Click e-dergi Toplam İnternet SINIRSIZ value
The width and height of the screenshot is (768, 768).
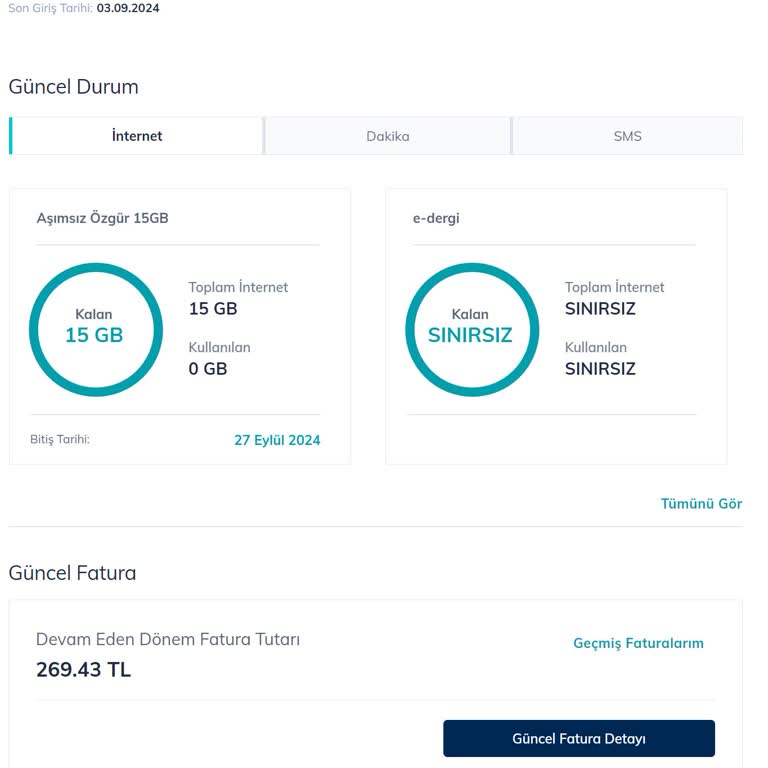point(600,309)
